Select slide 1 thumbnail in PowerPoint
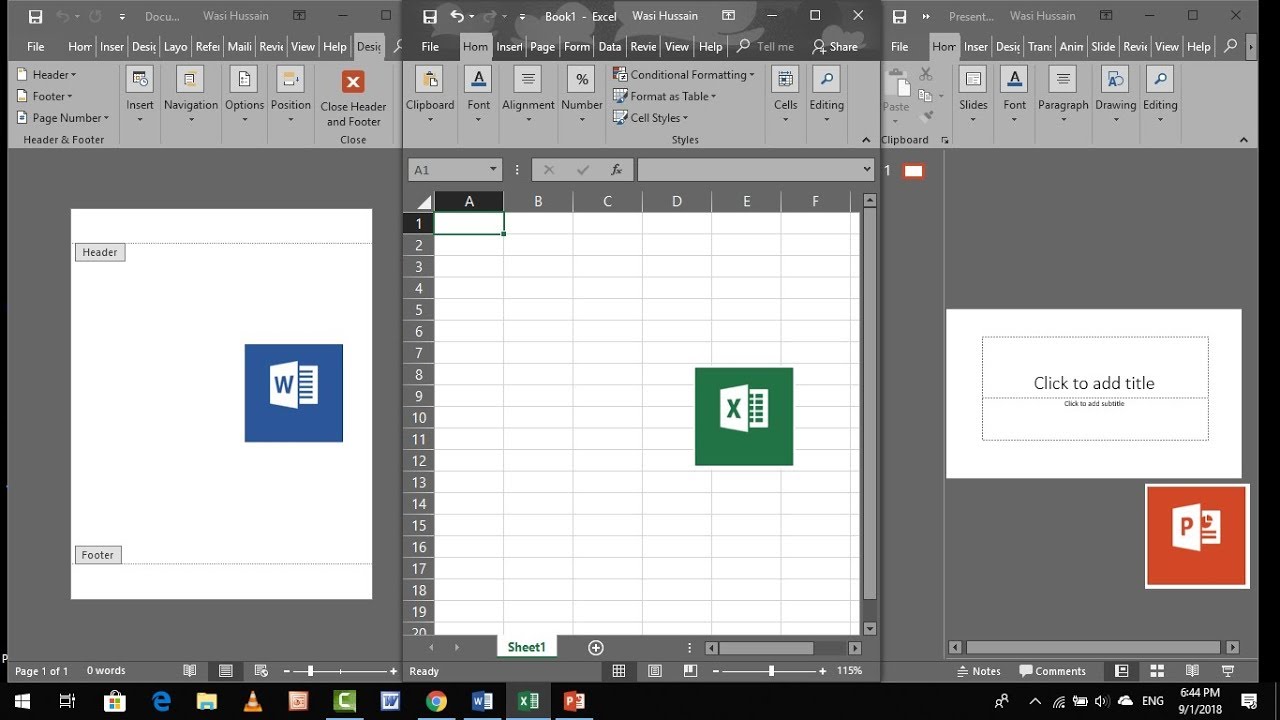The width and height of the screenshot is (1280, 720). [913, 171]
